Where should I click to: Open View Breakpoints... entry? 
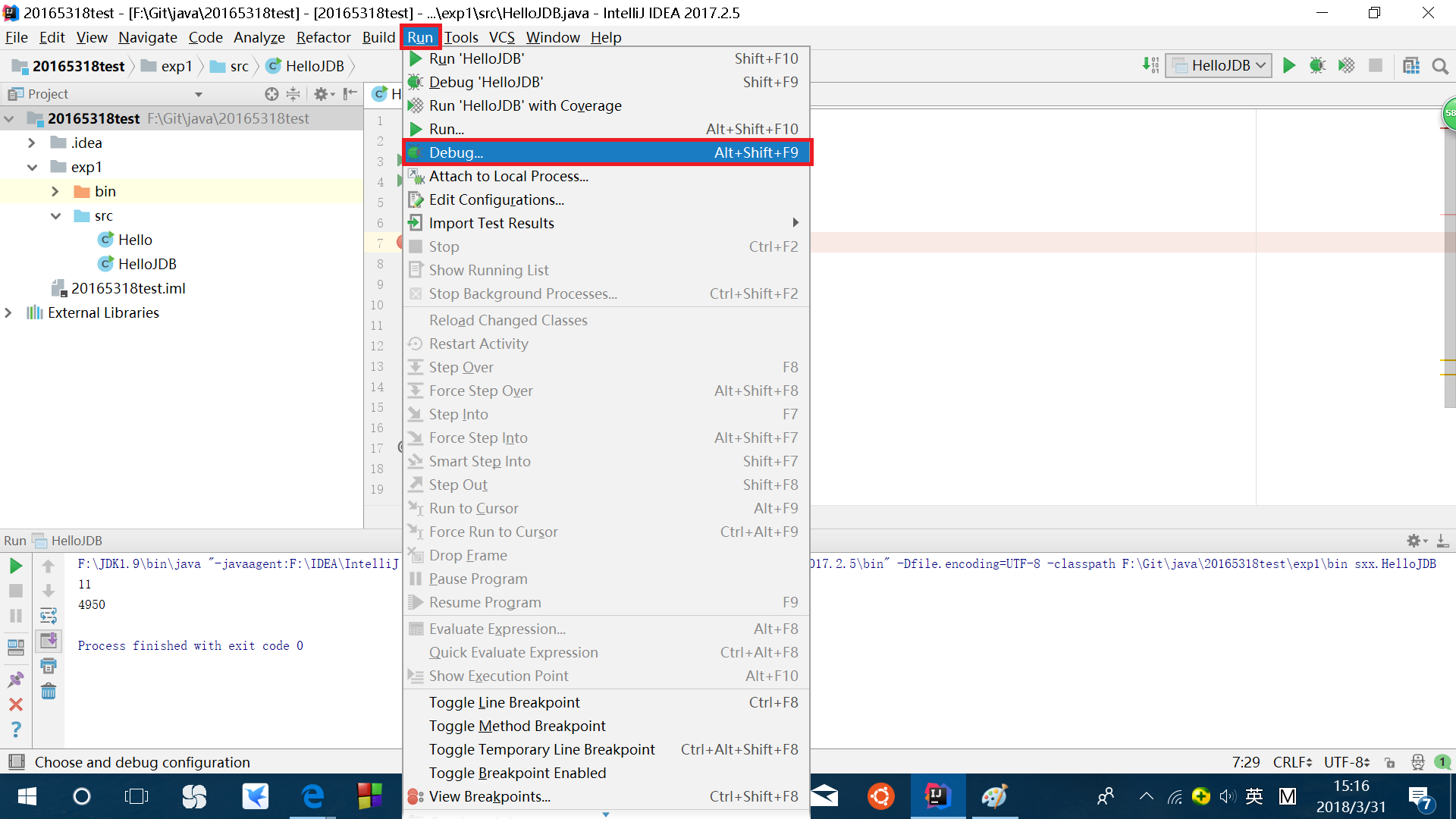point(607,796)
